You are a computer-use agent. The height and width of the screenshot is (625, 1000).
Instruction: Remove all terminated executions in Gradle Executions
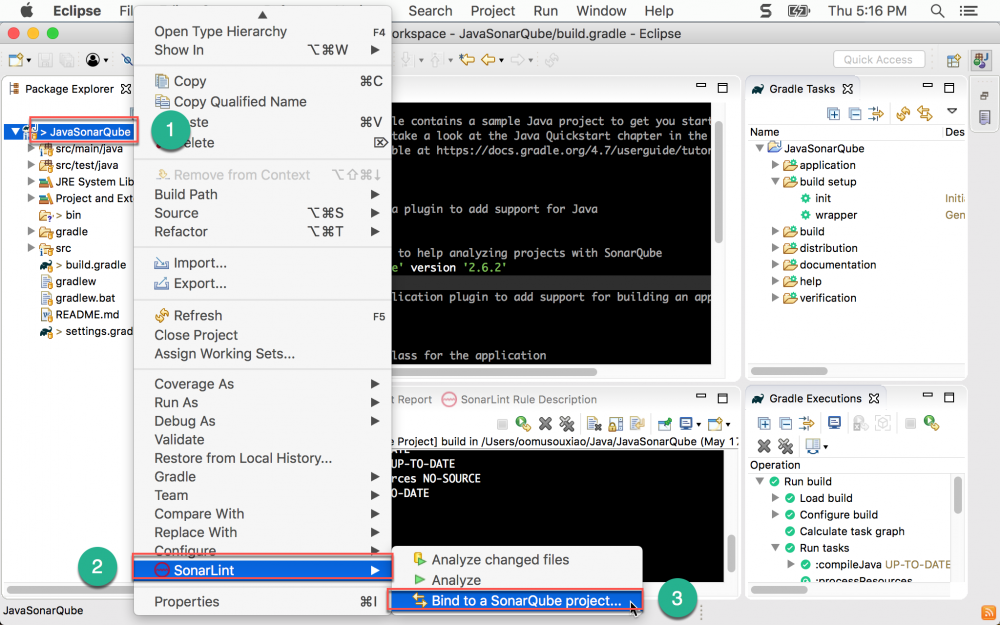tap(786, 446)
